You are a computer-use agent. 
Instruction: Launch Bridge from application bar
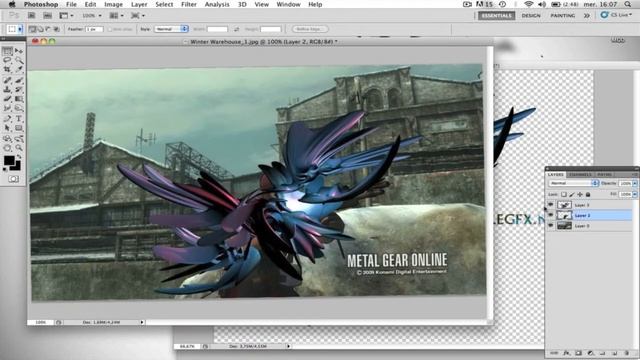(x=31, y=16)
